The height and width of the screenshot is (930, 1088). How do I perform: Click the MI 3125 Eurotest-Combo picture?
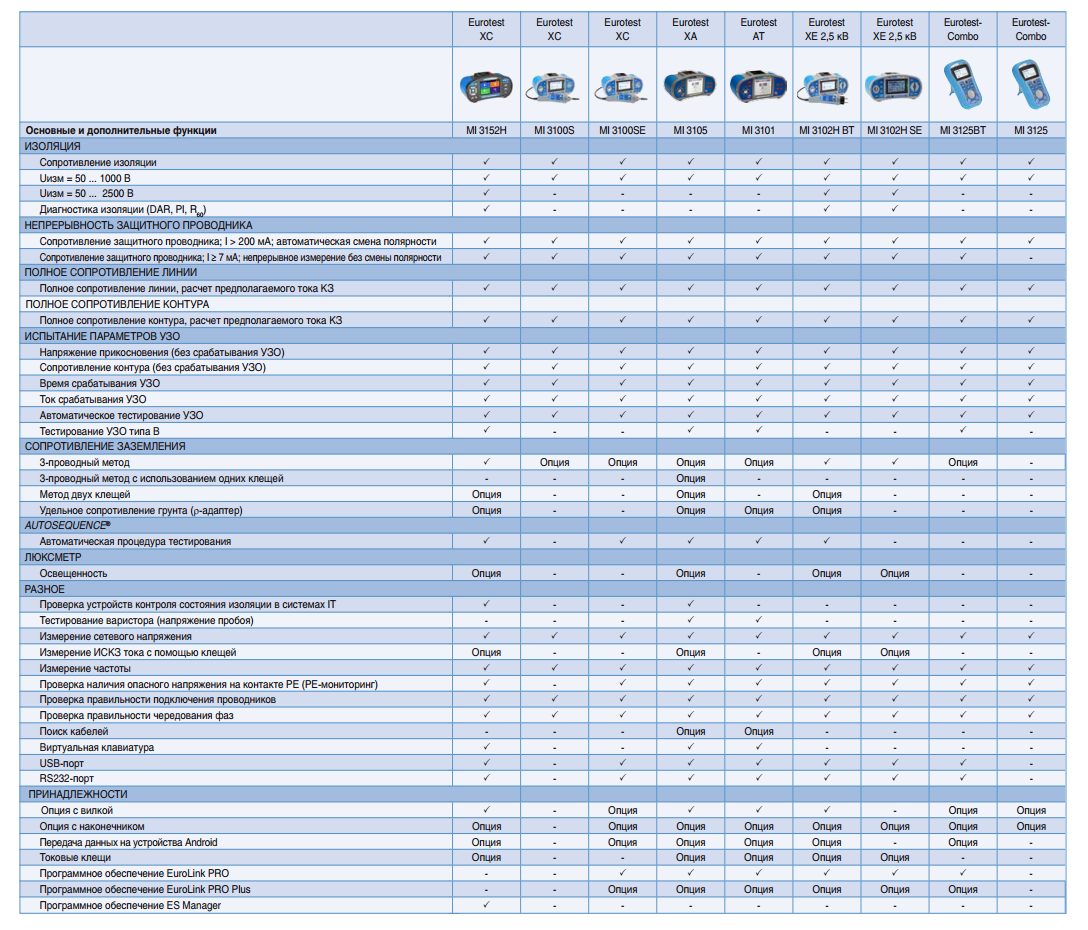tap(1031, 84)
